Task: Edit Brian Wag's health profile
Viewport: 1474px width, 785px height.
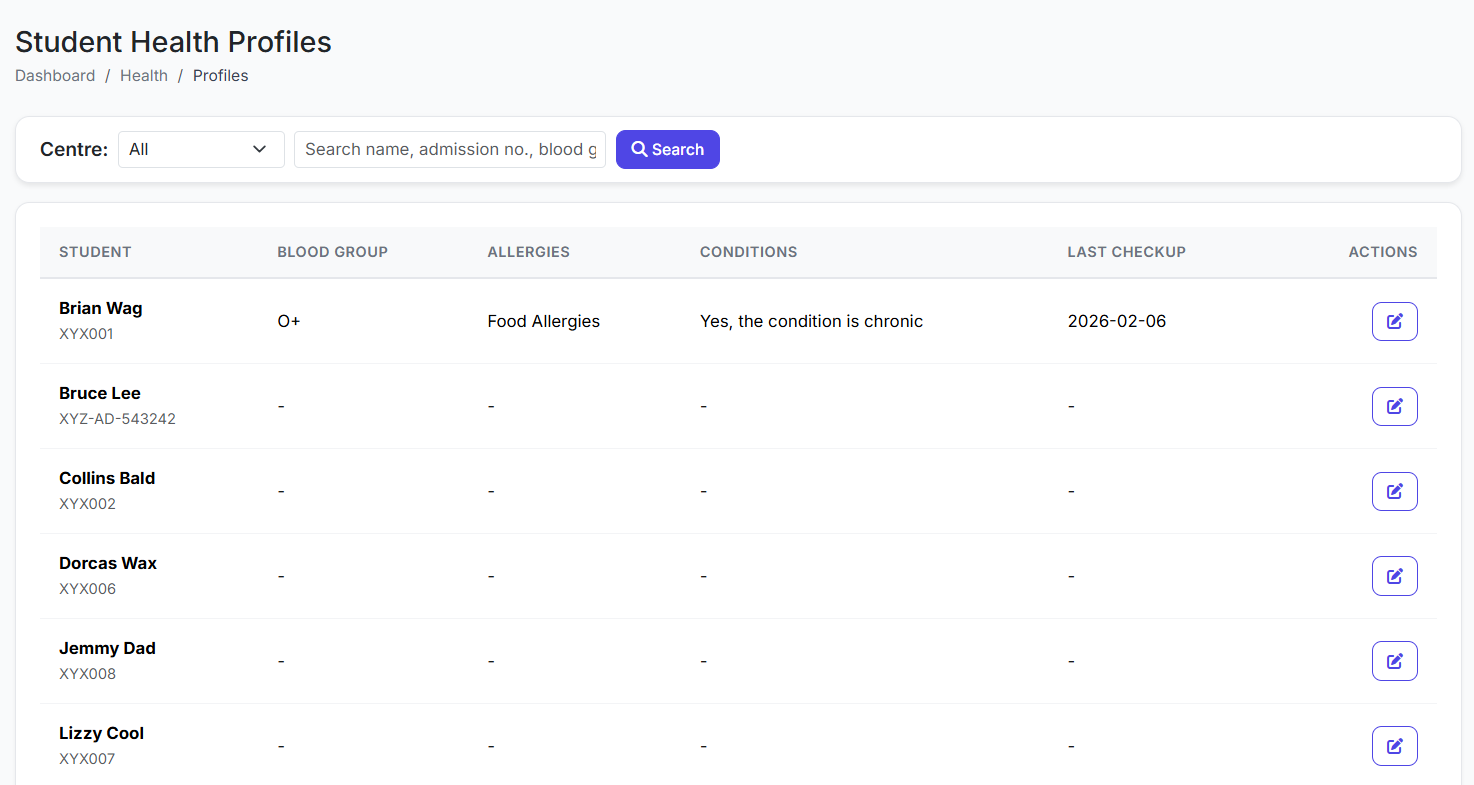Action: click(1394, 321)
